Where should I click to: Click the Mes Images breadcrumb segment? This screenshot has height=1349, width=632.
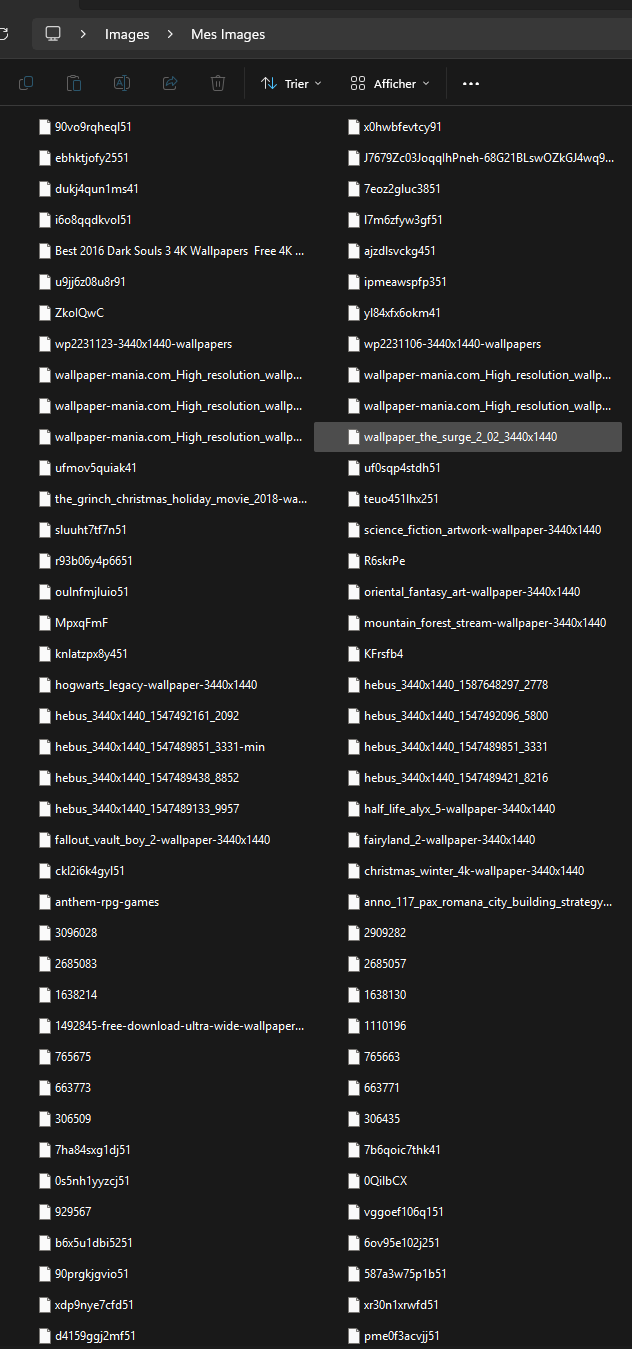tap(228, 34)
